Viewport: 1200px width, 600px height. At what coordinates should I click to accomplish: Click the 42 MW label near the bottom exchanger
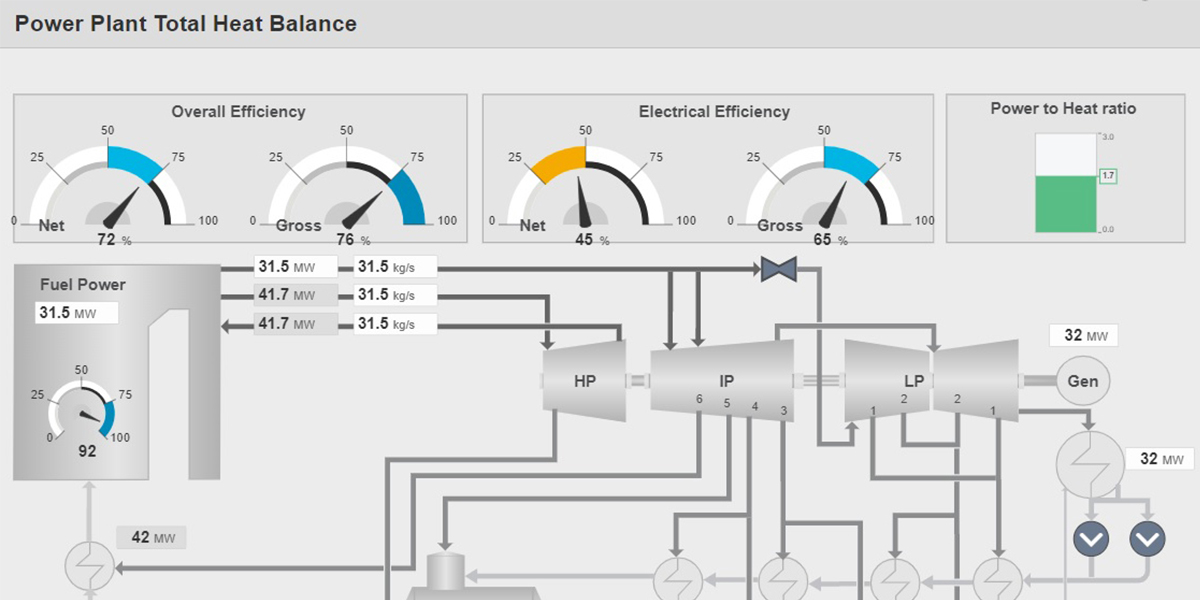[x=152, y=537]
